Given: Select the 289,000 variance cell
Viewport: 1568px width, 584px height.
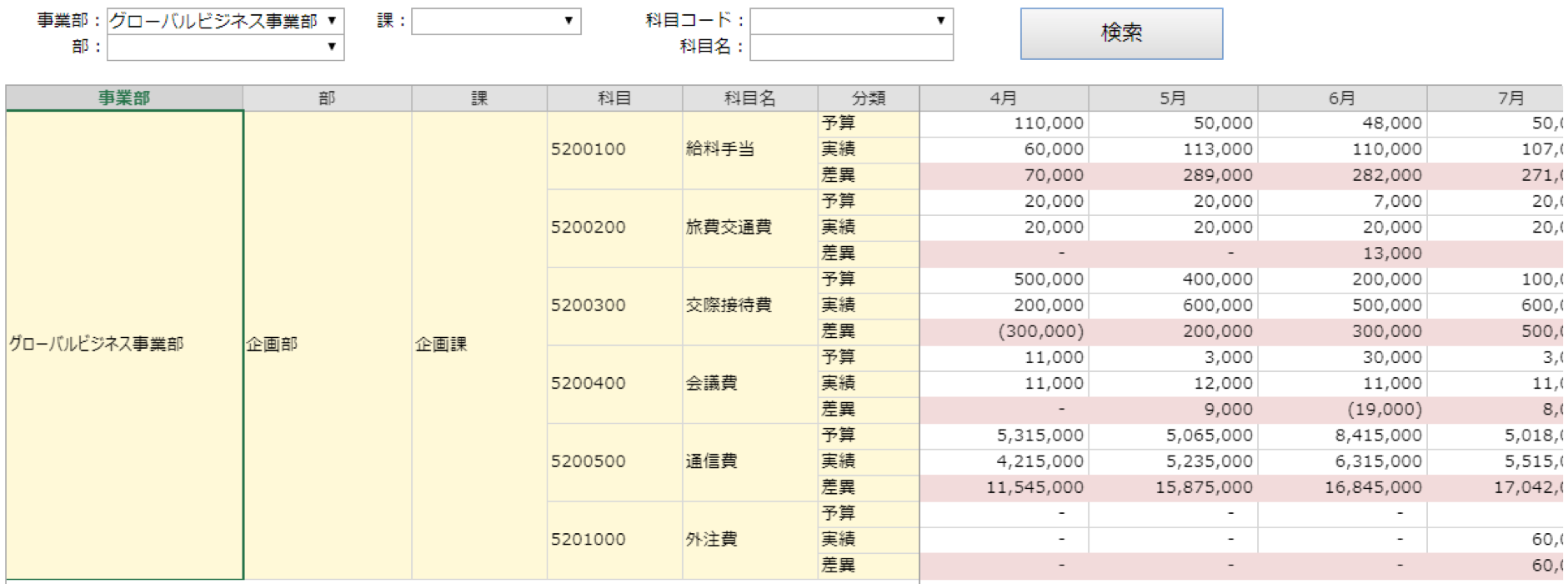Looking at the screenshot, I should point(1173,175).
